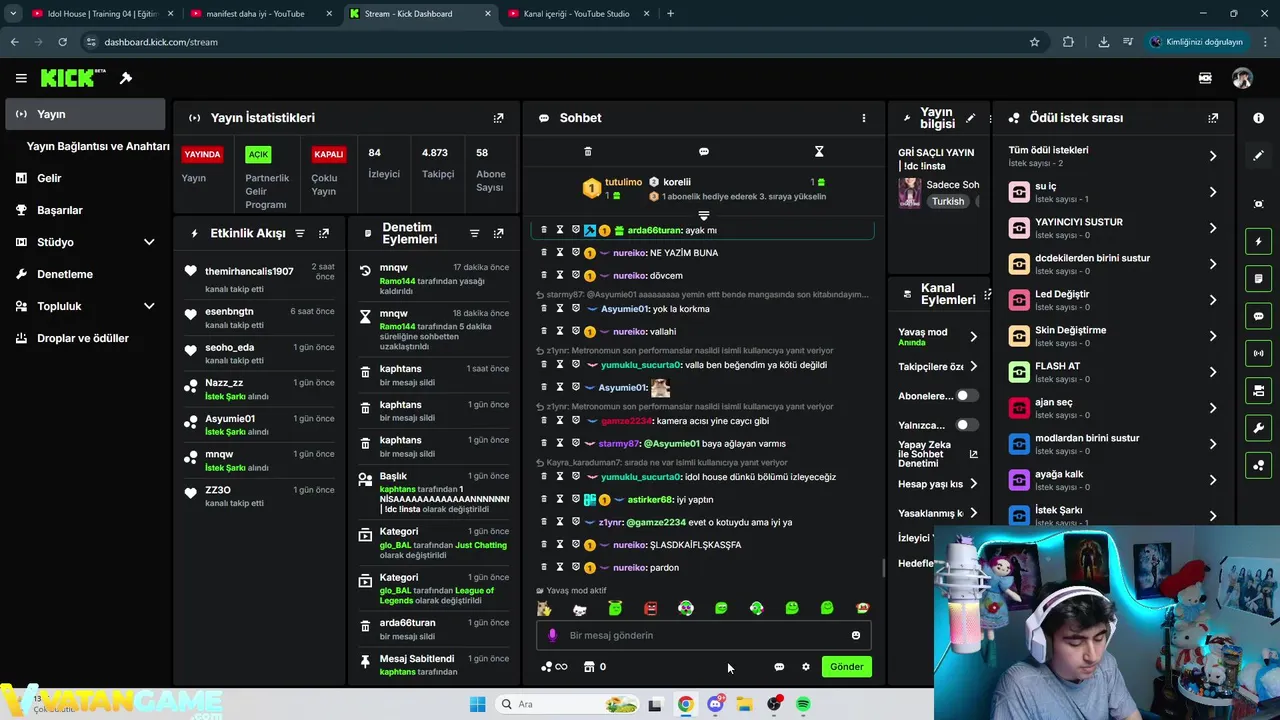Expand Tüm ödül istekleri row
This screenshot has width=1280, height=720.
[x=1113, y=156]
